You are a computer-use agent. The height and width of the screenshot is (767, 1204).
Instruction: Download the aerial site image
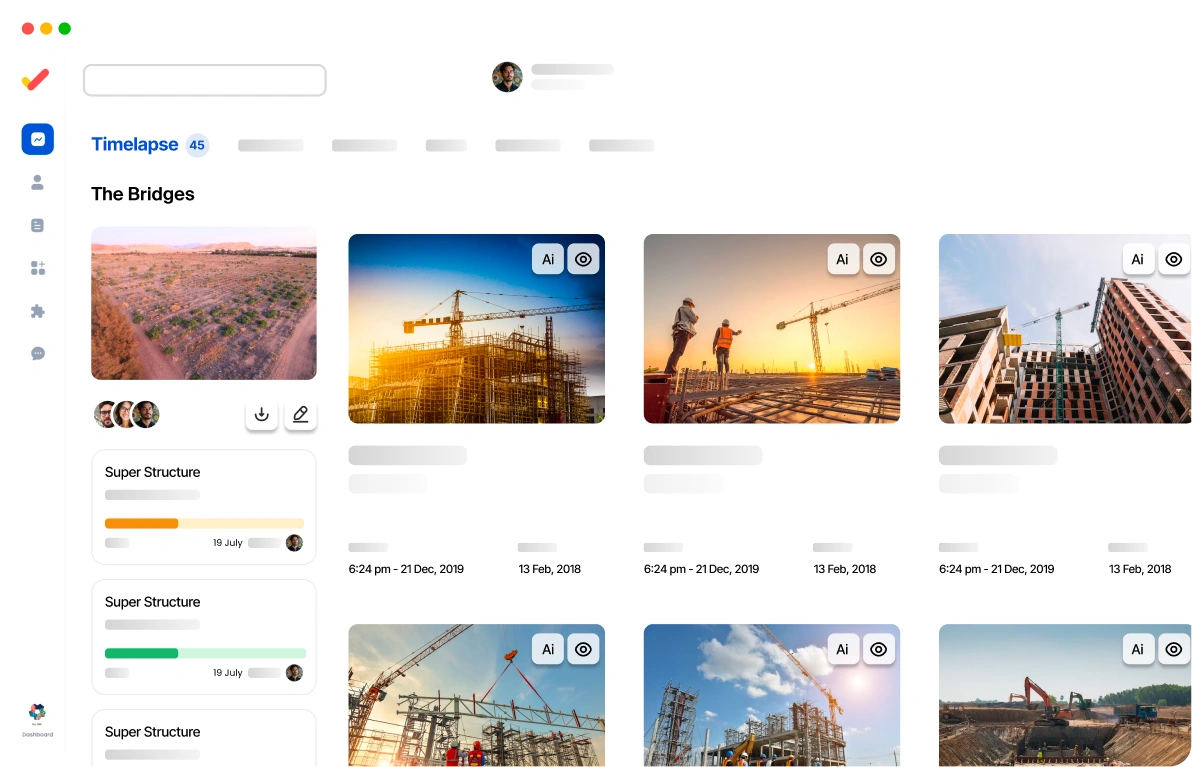point(261,414)
